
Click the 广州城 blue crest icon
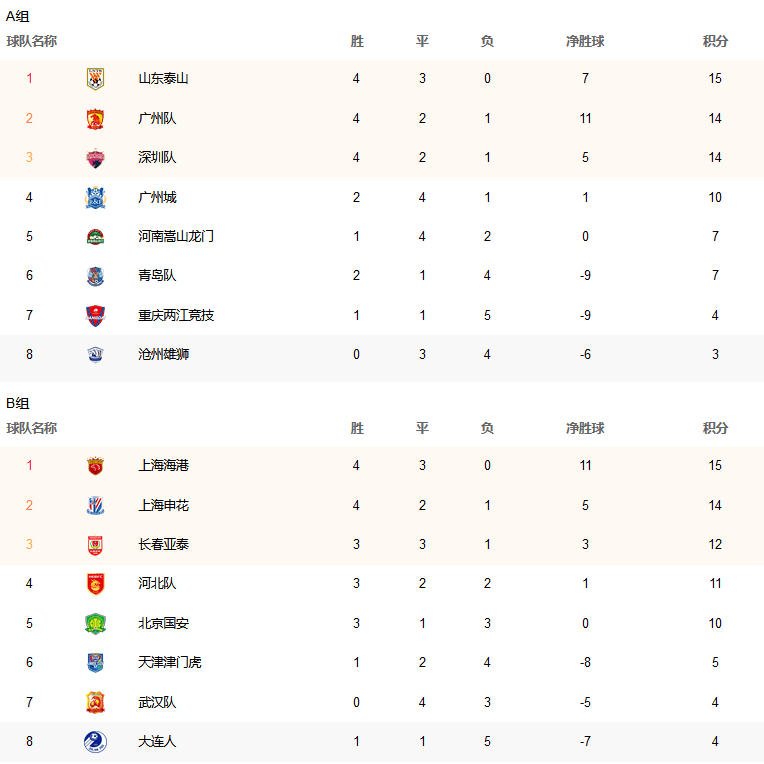tap(96, 198)
